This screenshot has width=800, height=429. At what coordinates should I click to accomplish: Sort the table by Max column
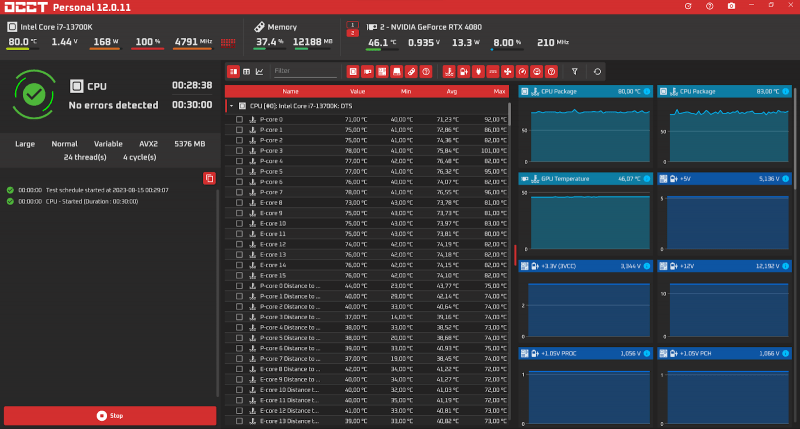tap(499, 91)
